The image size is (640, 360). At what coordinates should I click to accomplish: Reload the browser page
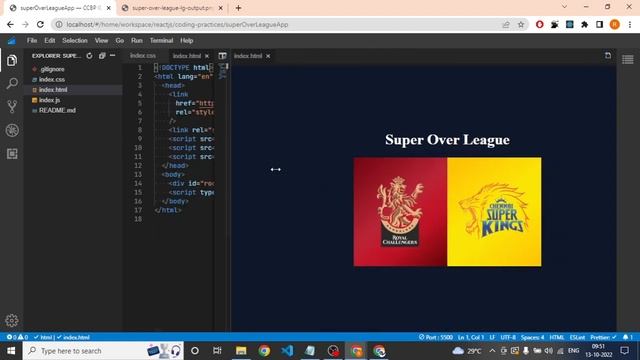tap(40, 24)
